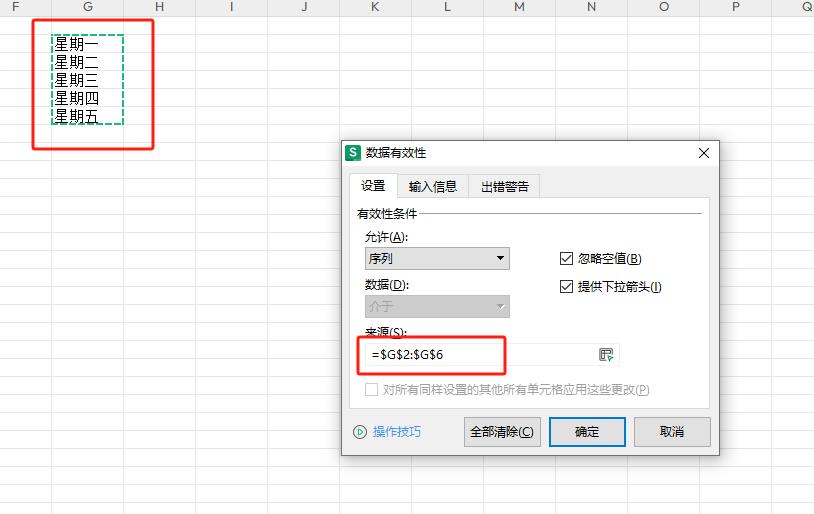Select column I header
Viewport: 814px width, 514px height.
(232, 7)
